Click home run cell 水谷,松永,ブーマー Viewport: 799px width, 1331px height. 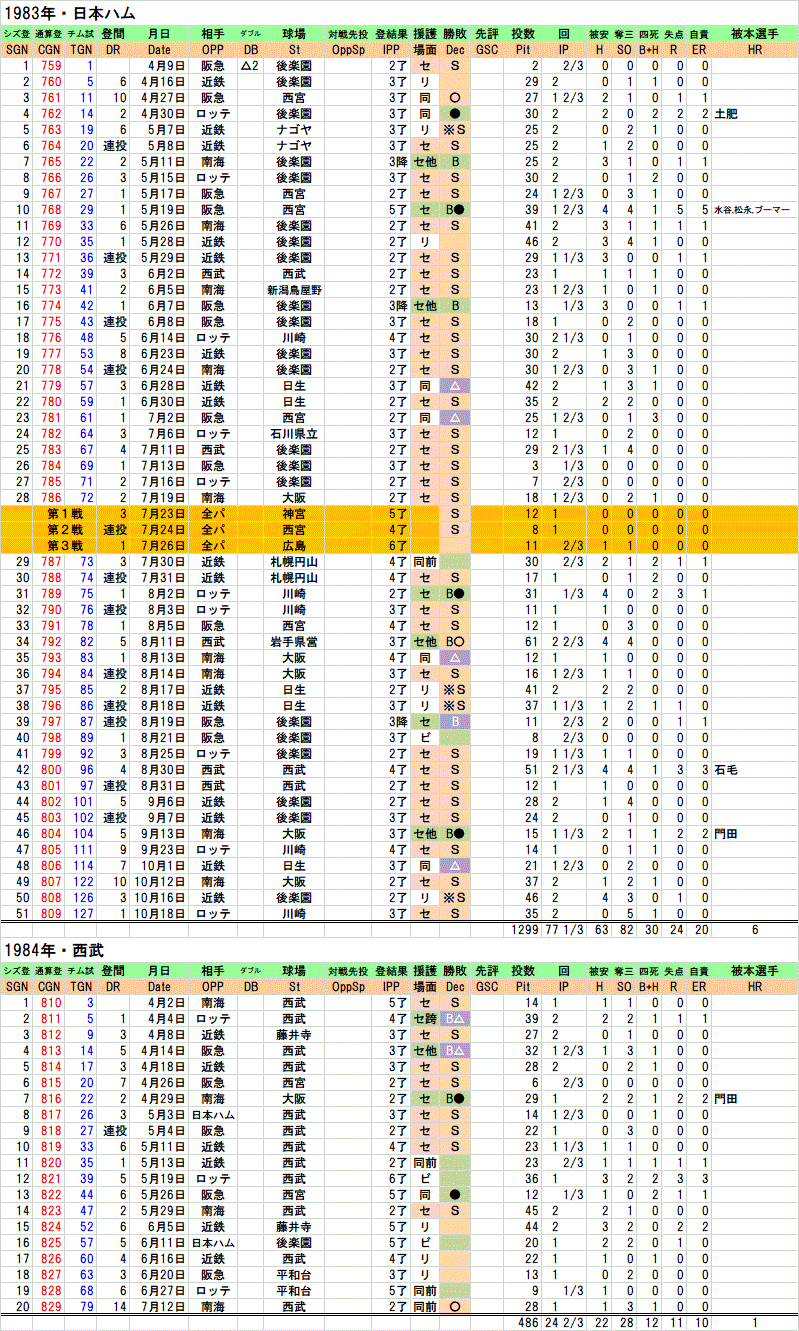pos(752,210)
